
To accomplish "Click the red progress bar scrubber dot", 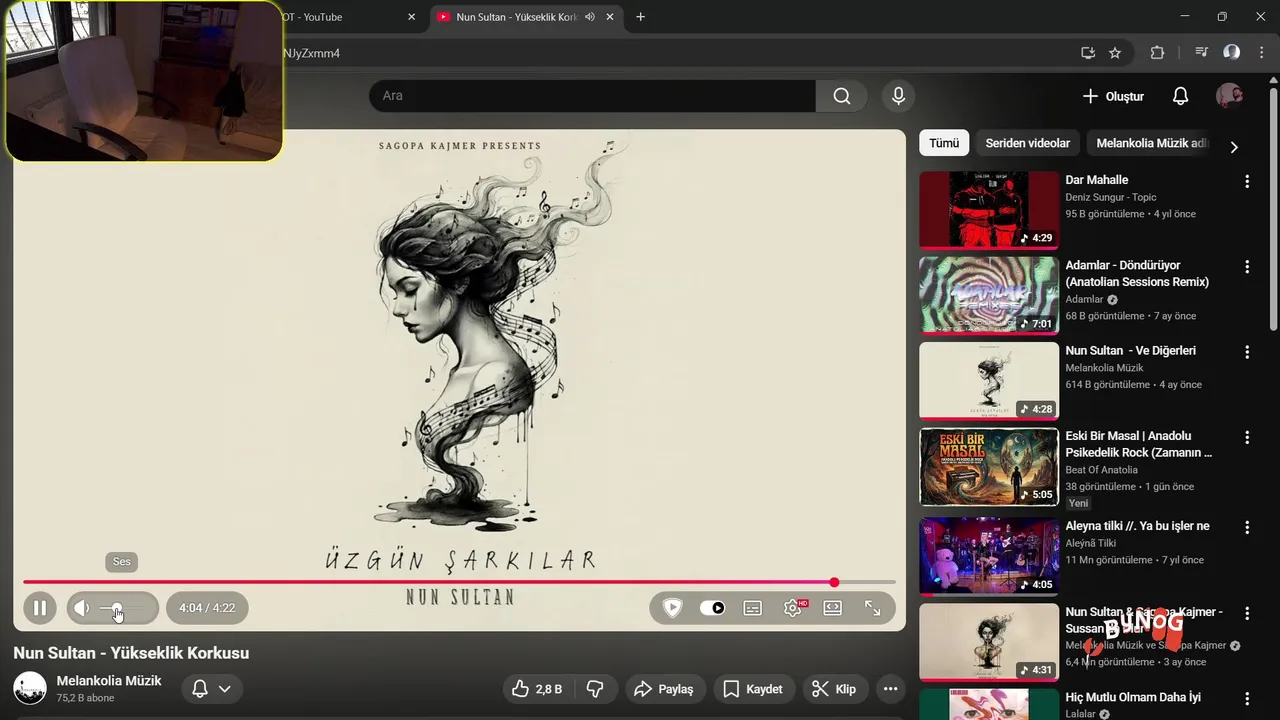I will point(834,582).
